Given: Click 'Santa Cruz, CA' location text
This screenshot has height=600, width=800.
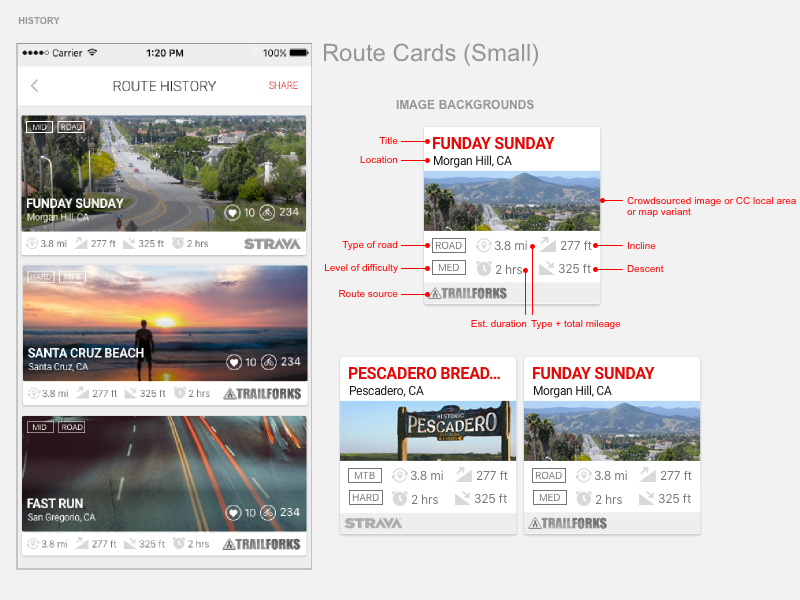Looking at the screenshot, I should tap(58, 367).
